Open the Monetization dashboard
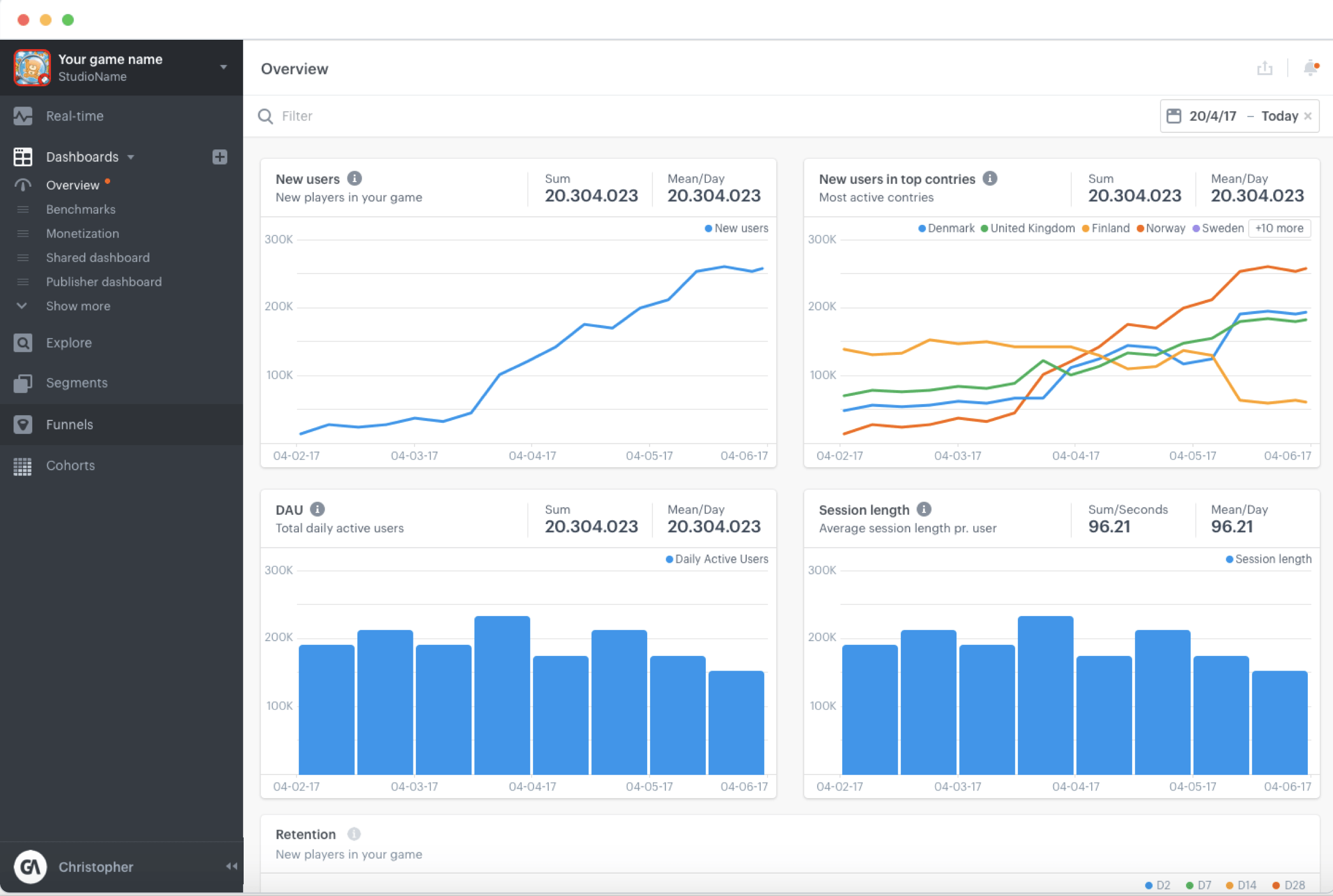This screenshot has width=1333, height=896. [83, 233]
